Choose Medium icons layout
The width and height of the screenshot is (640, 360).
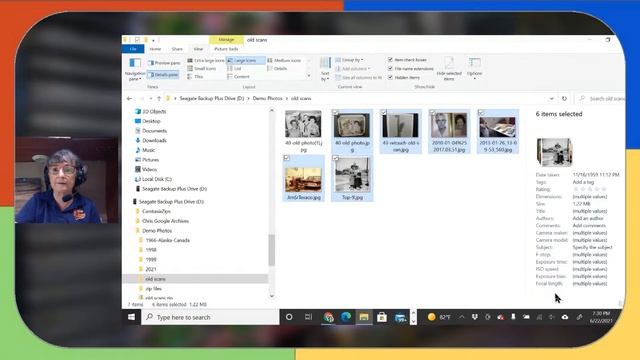[284, 60]
